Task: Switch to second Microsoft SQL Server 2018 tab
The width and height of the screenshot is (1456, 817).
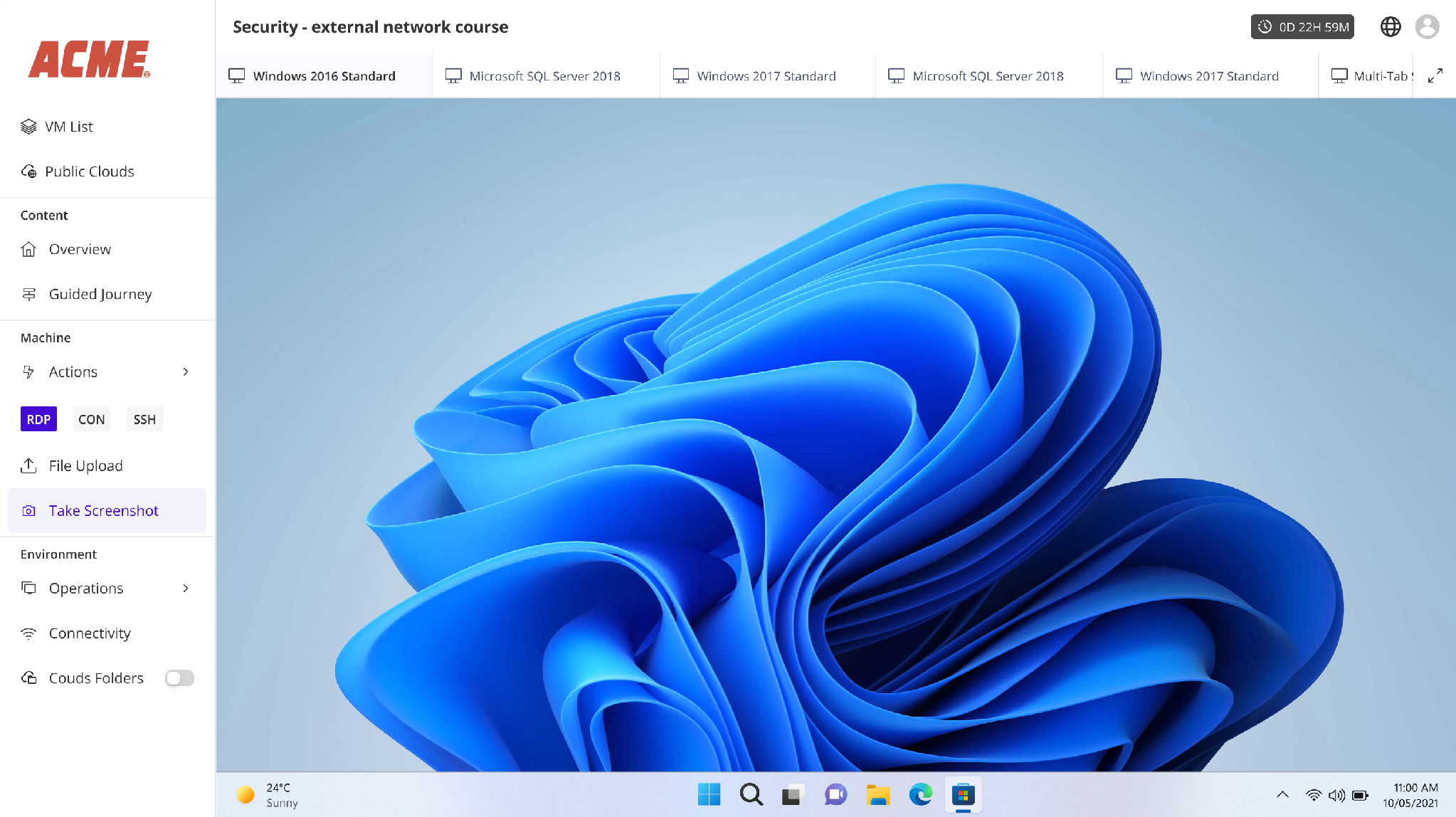Action: pos(988,75)
